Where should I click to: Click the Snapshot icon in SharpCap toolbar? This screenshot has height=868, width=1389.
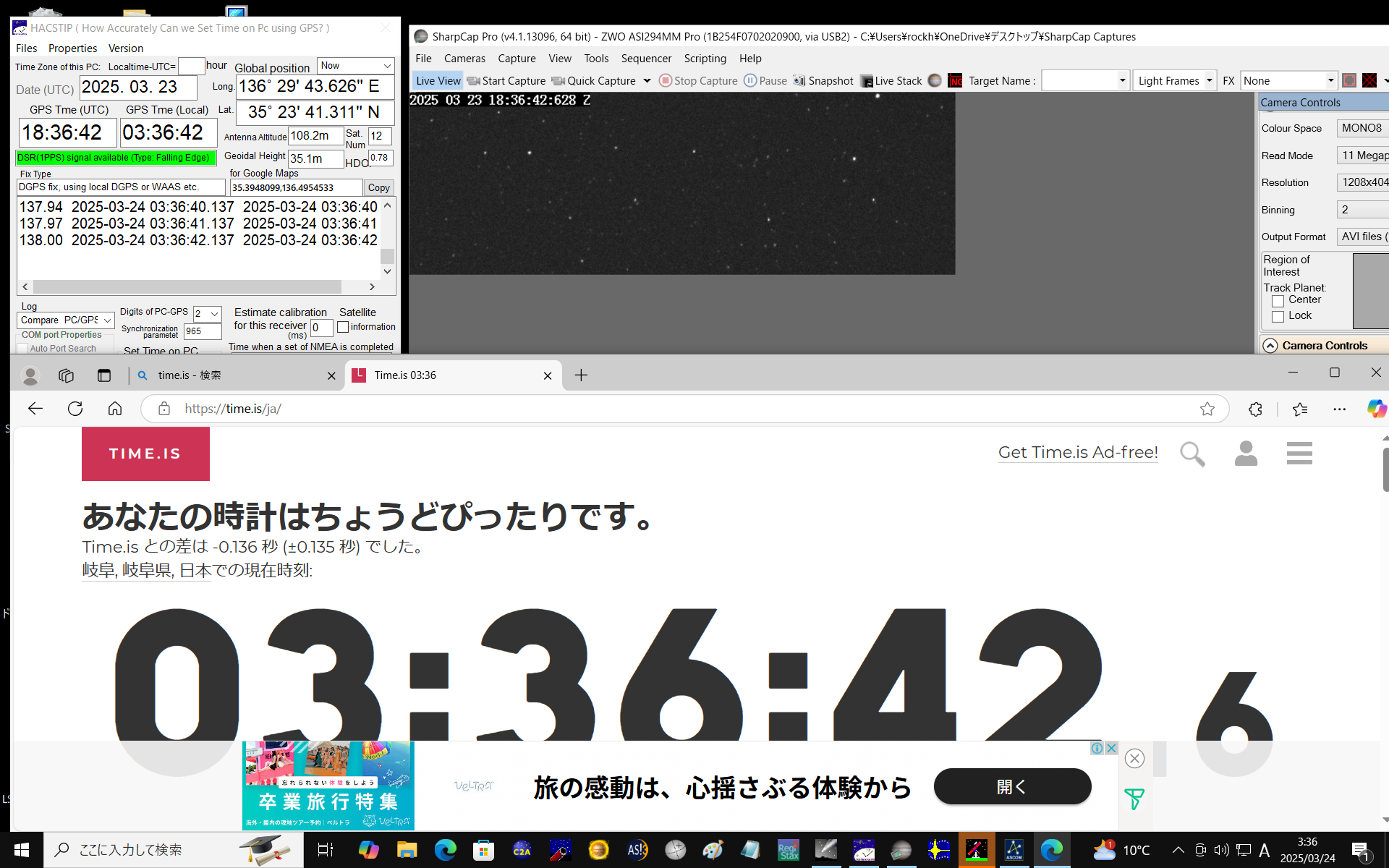pyautogui.click(x=799, y=81)
